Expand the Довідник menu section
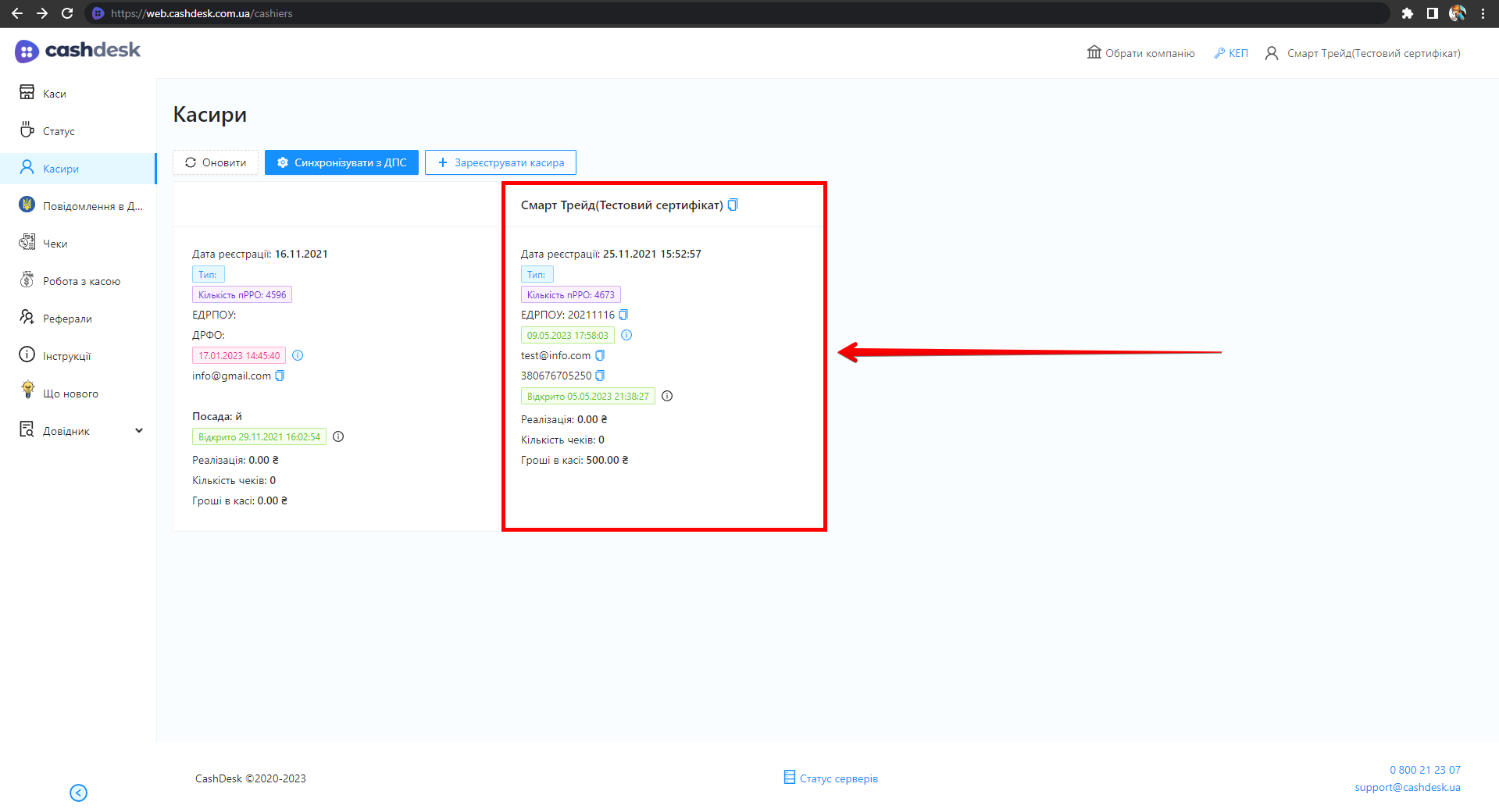 tap(139, 431)
